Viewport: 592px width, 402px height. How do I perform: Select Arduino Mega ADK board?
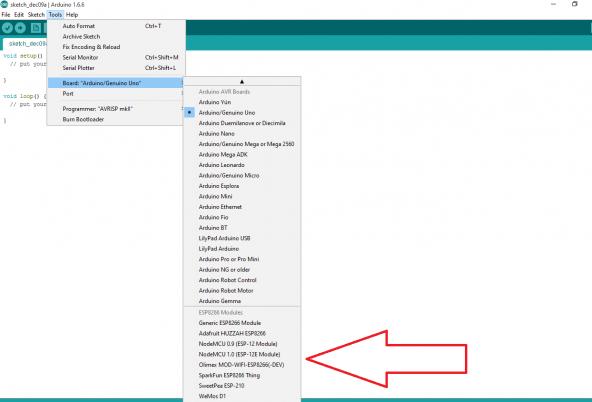click(x=242, y=154)
